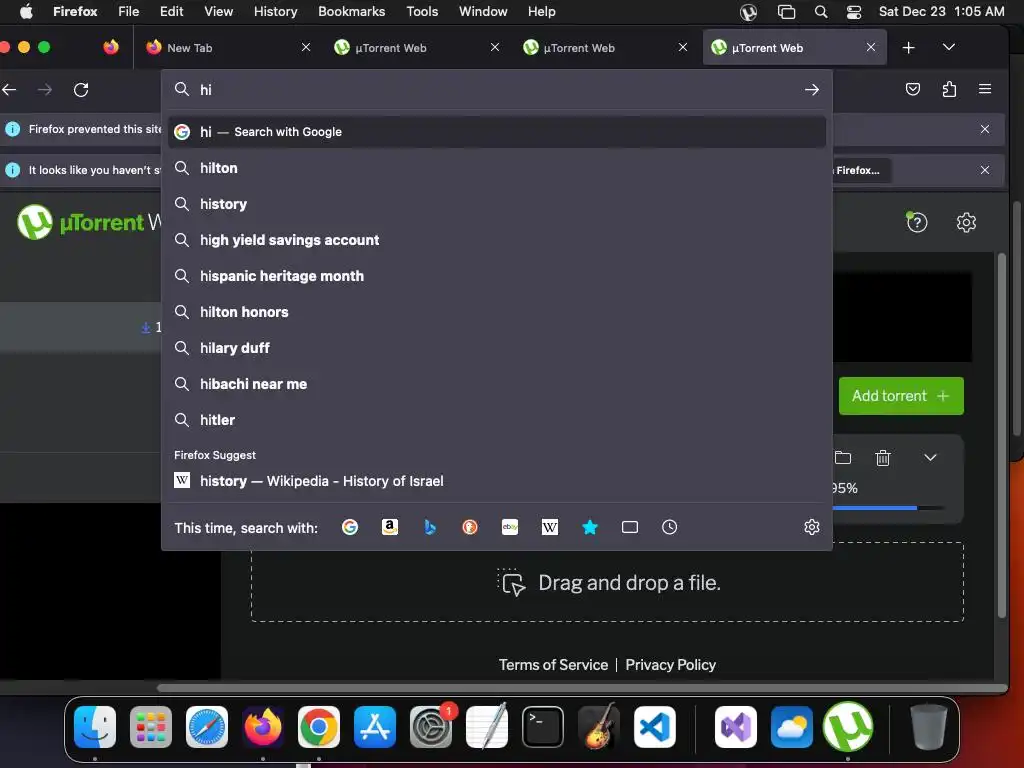
Task: Pick 'hispanic heritage month' suggestion
Action: pos(497,276)
